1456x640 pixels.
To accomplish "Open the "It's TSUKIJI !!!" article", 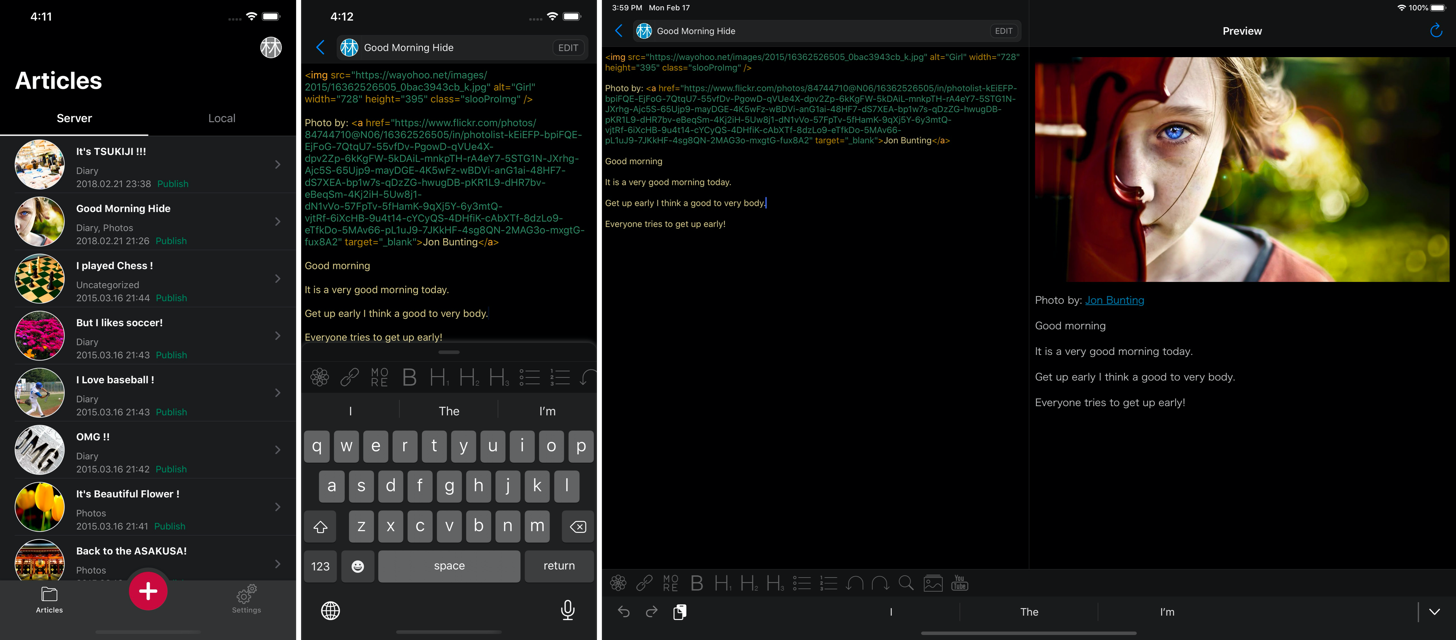I will [x=148, y=165].
